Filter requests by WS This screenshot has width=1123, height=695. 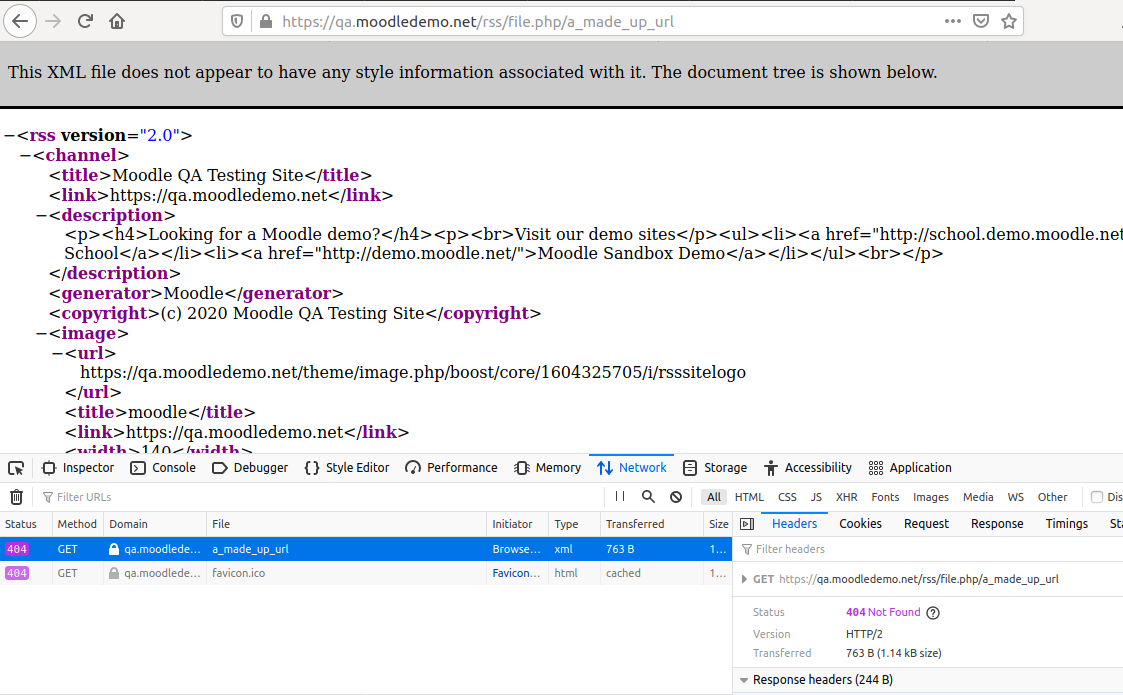coord(1016,497)
